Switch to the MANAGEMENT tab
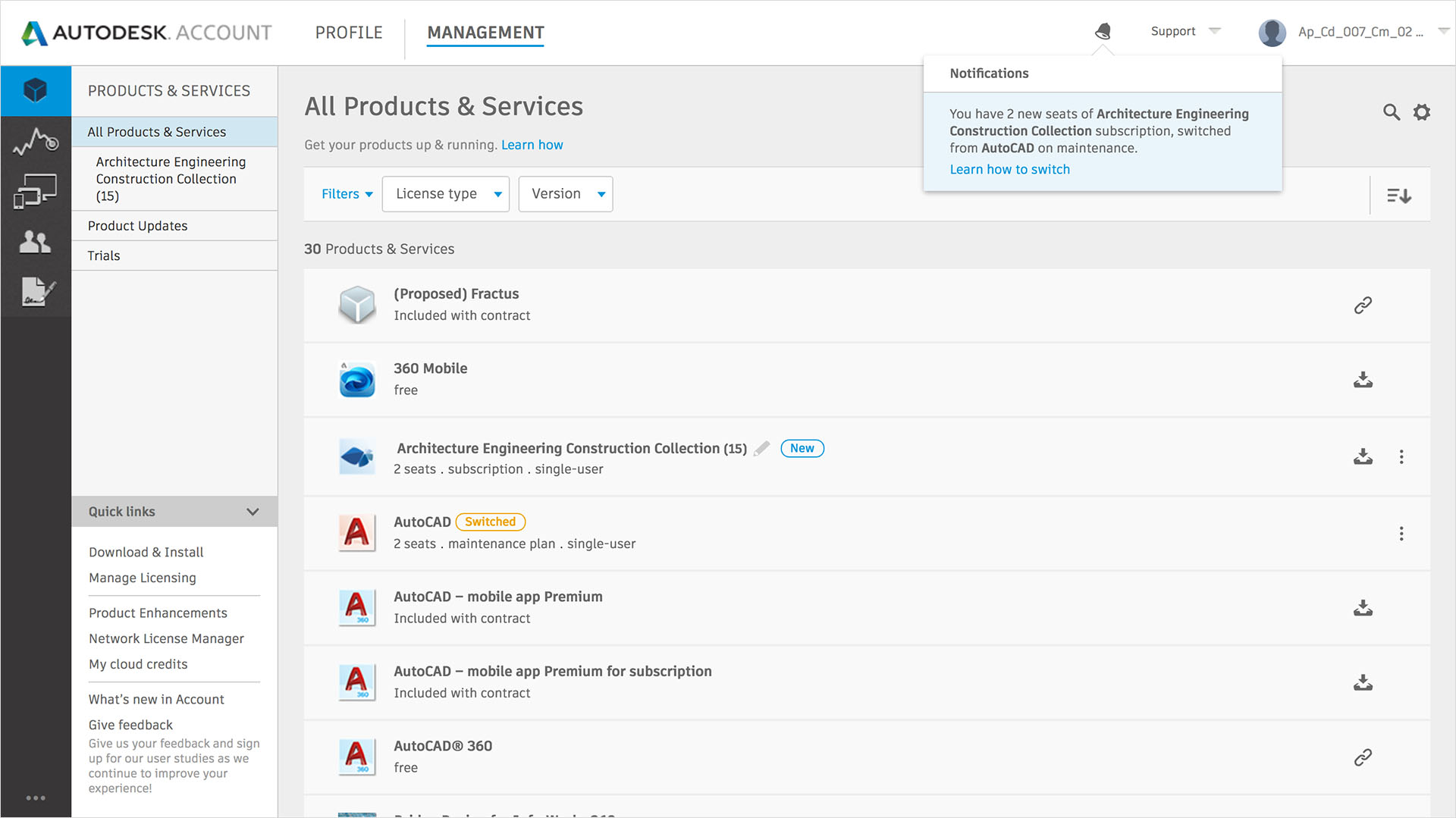The height and width of the screenshot is (818, 1456). [485, 33]
